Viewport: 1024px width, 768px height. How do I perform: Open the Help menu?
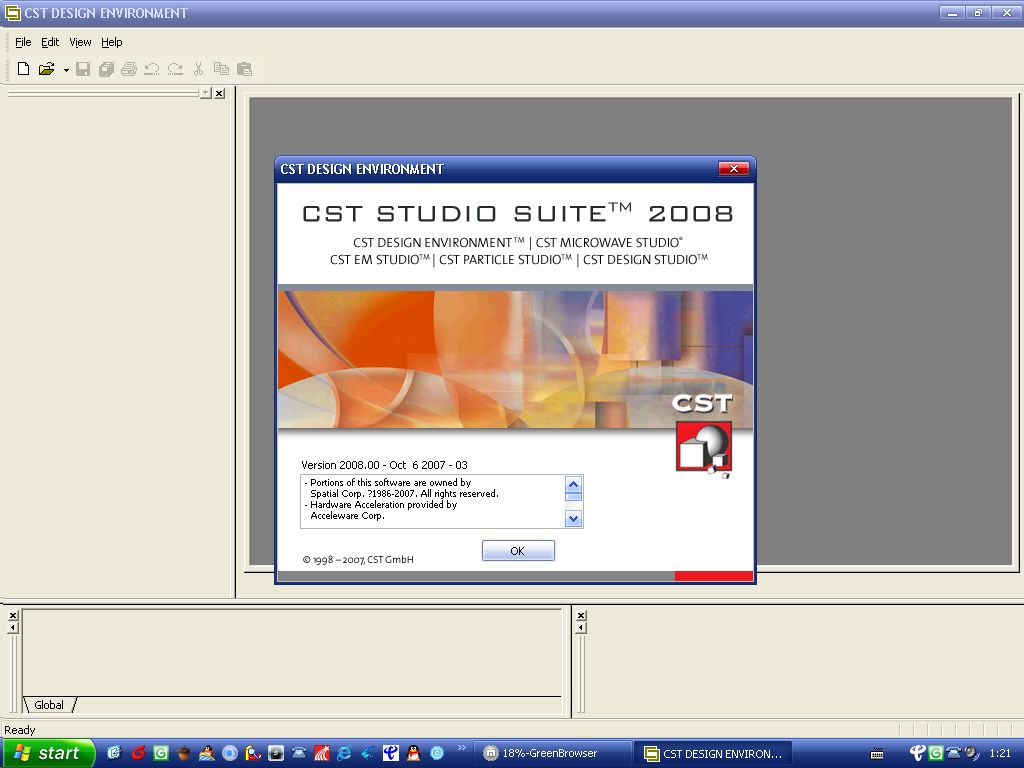point(112,42)
